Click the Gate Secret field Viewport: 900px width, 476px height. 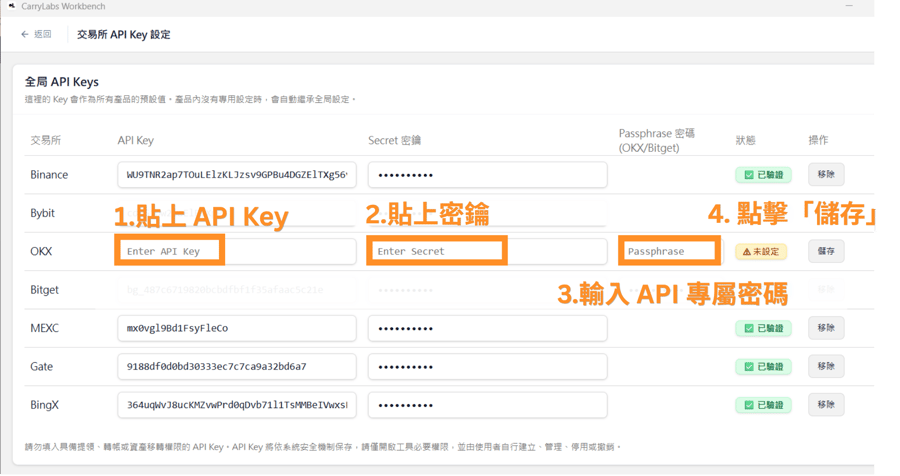pyautogui.click(x=487, y=366)
